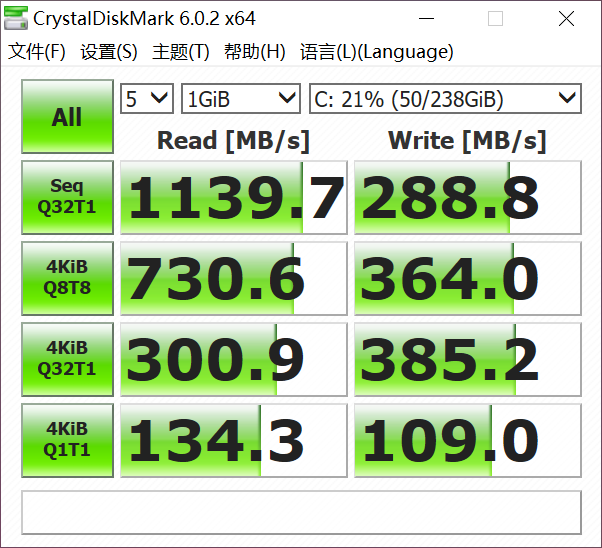Image resolution: width=602 pixels, height=548 pixels.
Task: Open the 帮助(H) menu
Action: point(254,52)
